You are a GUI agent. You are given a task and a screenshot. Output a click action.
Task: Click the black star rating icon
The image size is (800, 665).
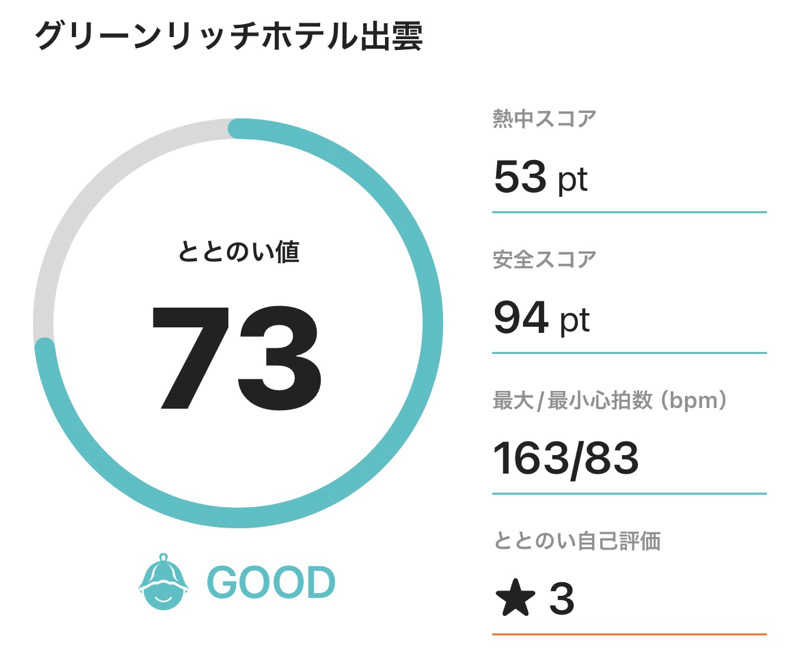tap(515, 598)
